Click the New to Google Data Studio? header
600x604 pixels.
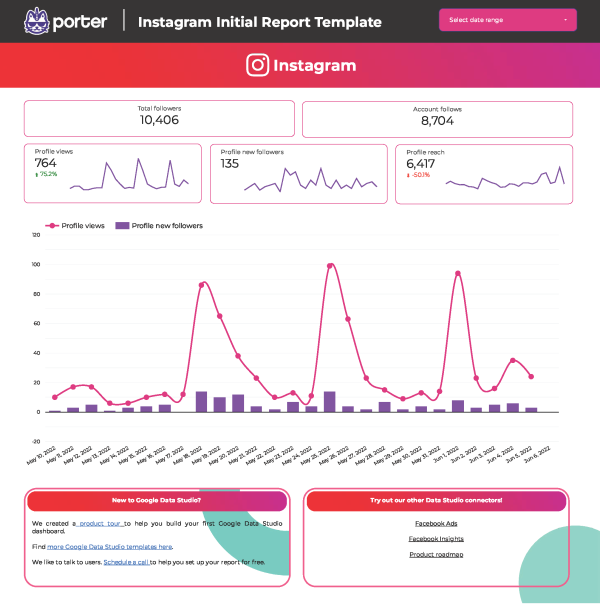point(156,500)
